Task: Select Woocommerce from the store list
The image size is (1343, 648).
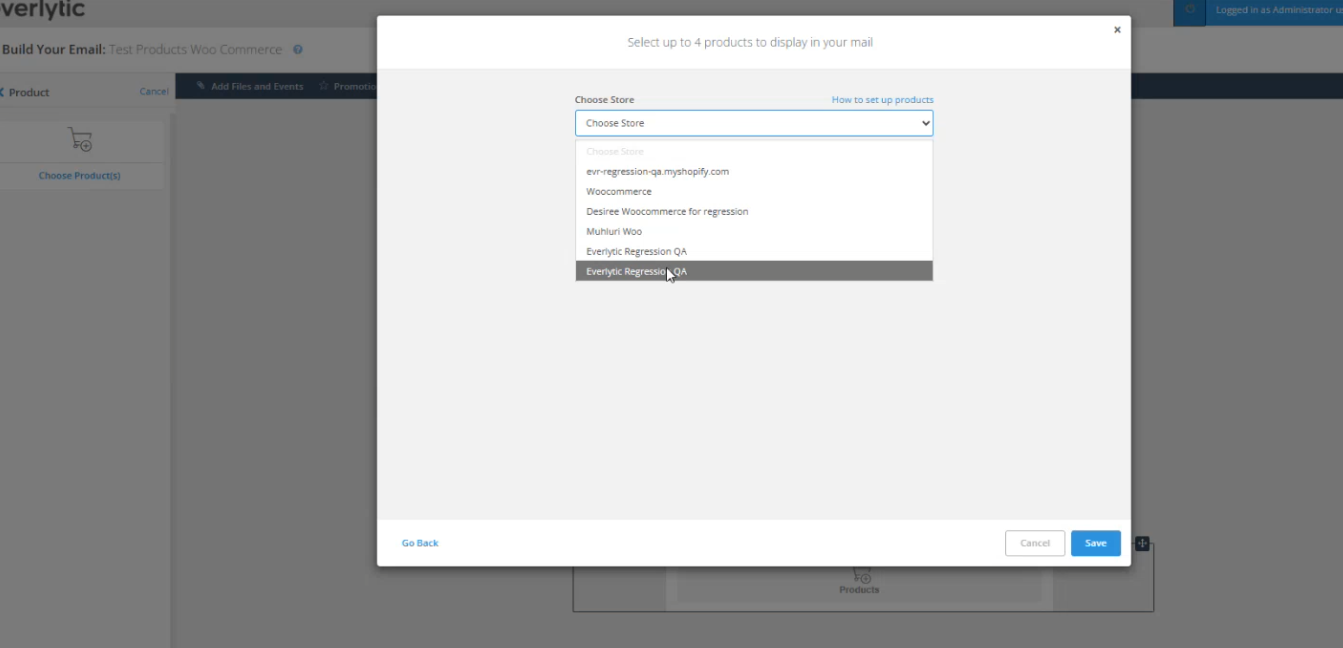Action: pos(618,191)
